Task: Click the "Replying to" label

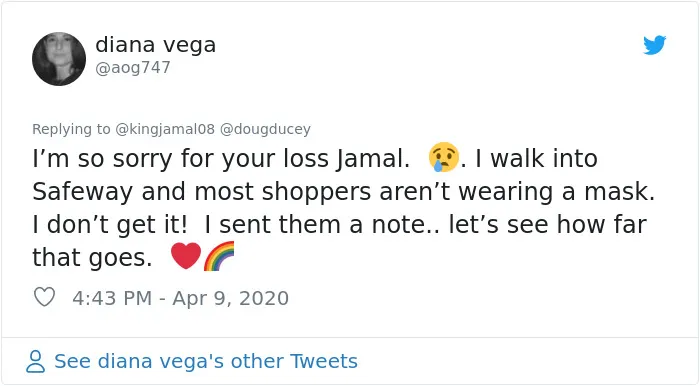Action: (x=71, y=129)
